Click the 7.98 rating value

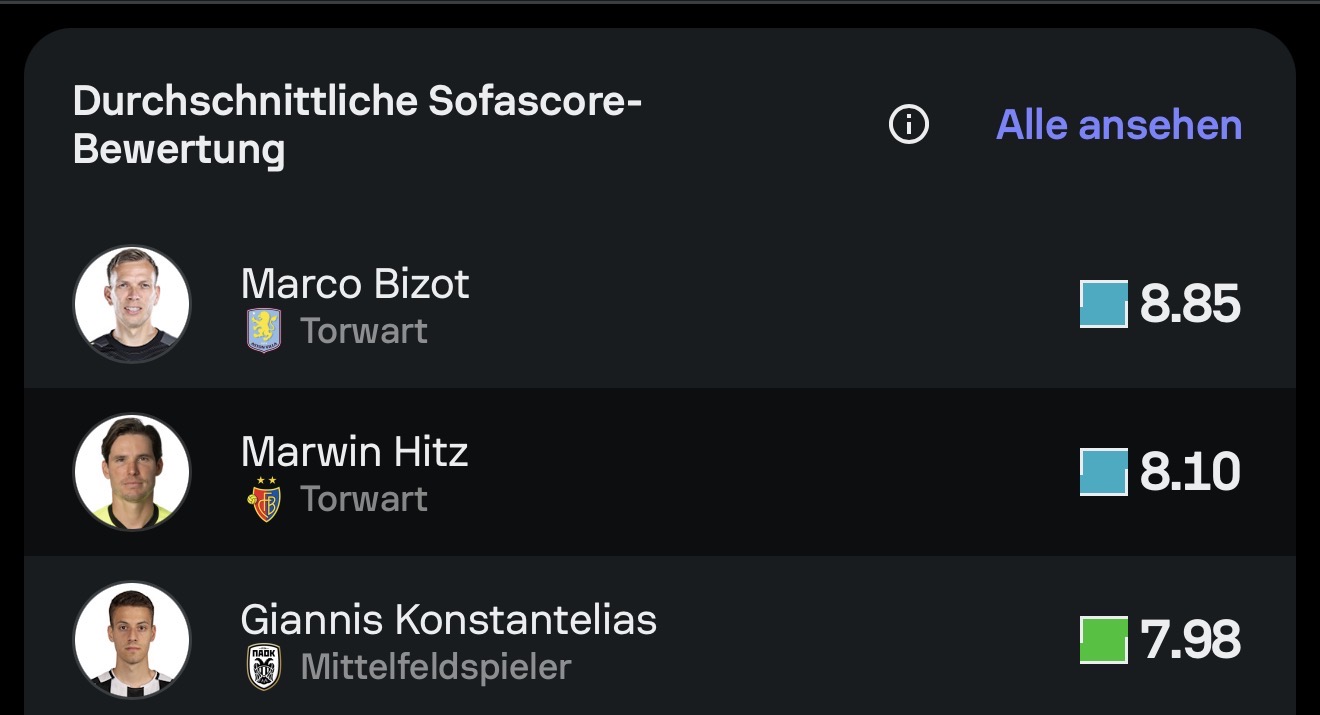(x=1190, y=640)
